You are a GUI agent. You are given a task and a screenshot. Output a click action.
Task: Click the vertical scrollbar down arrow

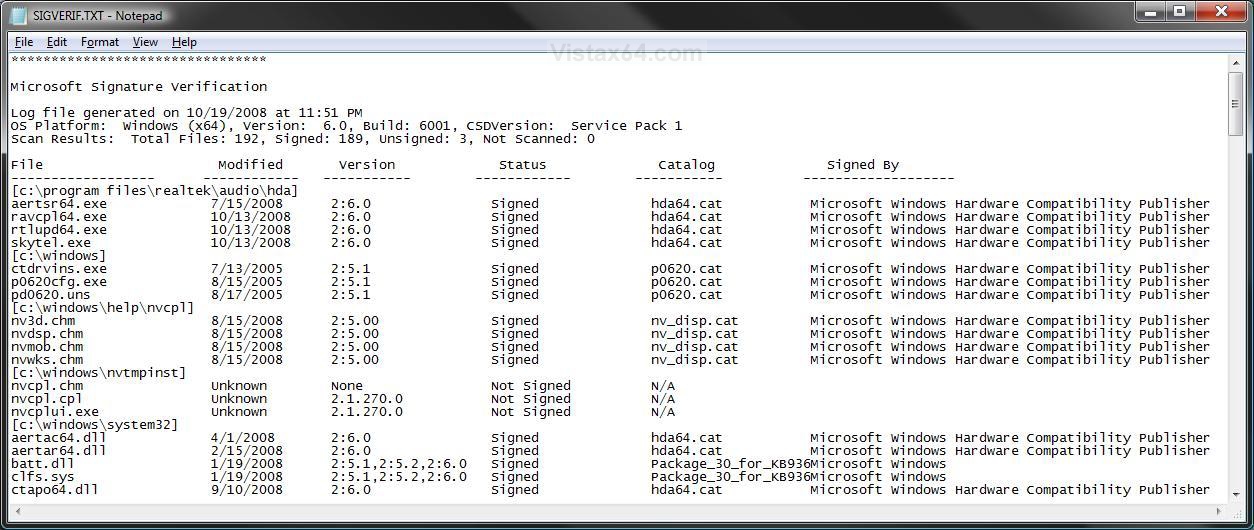tap(1236, 495)
